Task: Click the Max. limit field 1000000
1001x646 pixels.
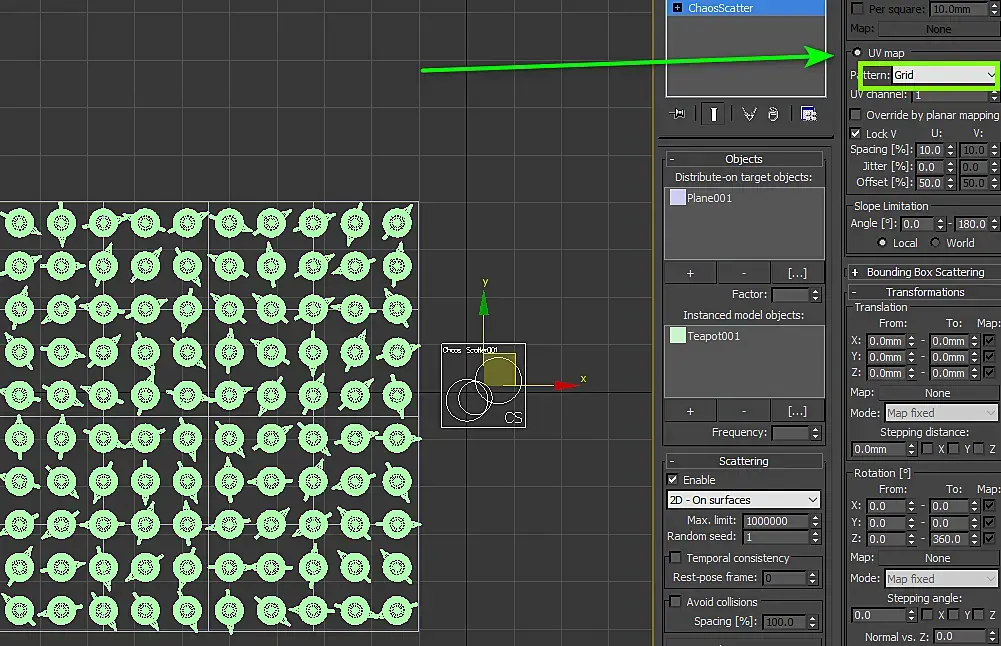Action: (777, 521)
